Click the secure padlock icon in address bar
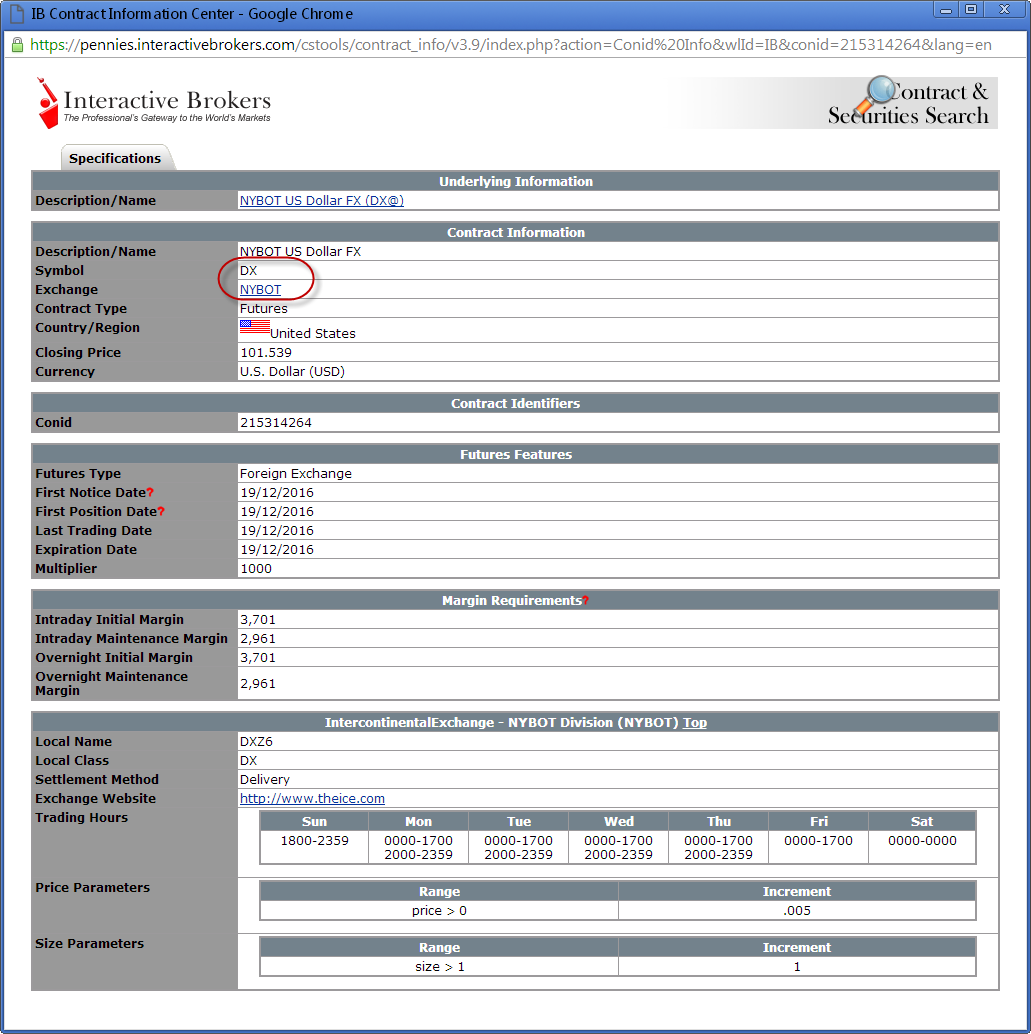This screenshot has width=1031, height=1034. click(x=18, y=45)
